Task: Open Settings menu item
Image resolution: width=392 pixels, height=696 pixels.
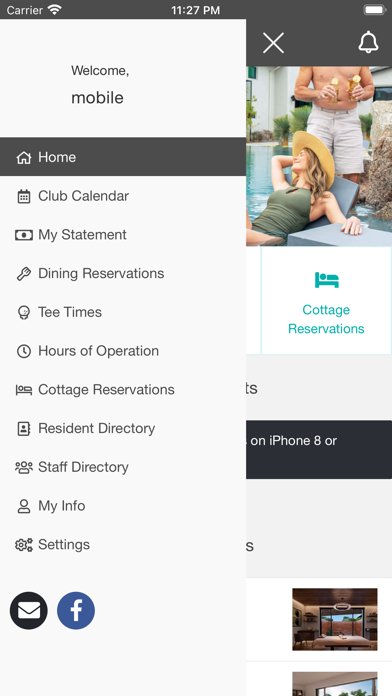Action: click(x=123, y=544)
